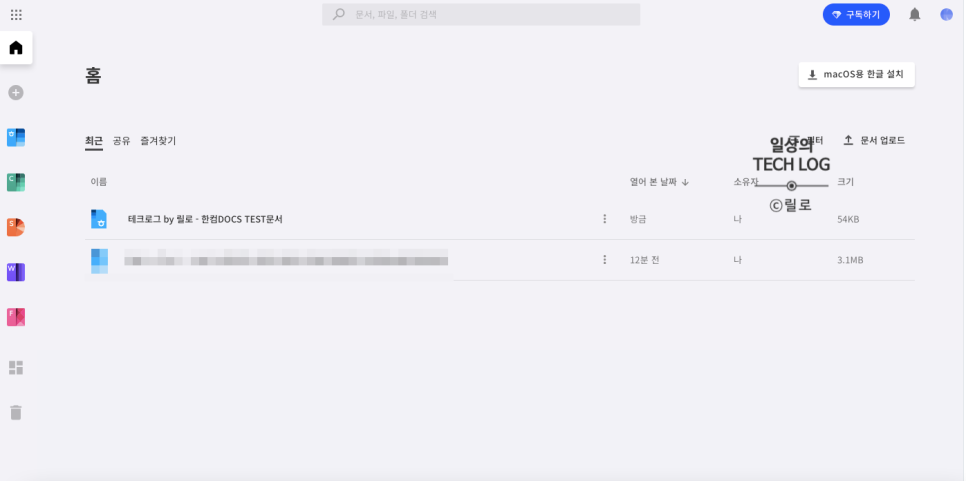Open Hancell spreadsheet sidebar icon
The image size is (966, 481).
click(x=16, y=182)
